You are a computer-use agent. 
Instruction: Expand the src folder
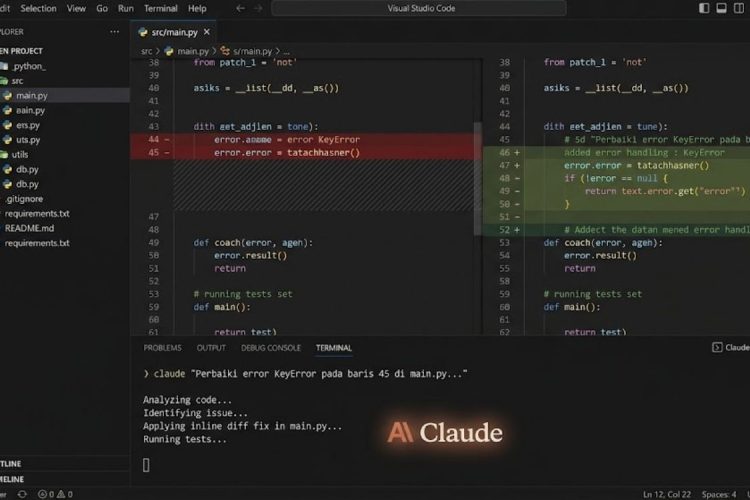click(17, 81)
